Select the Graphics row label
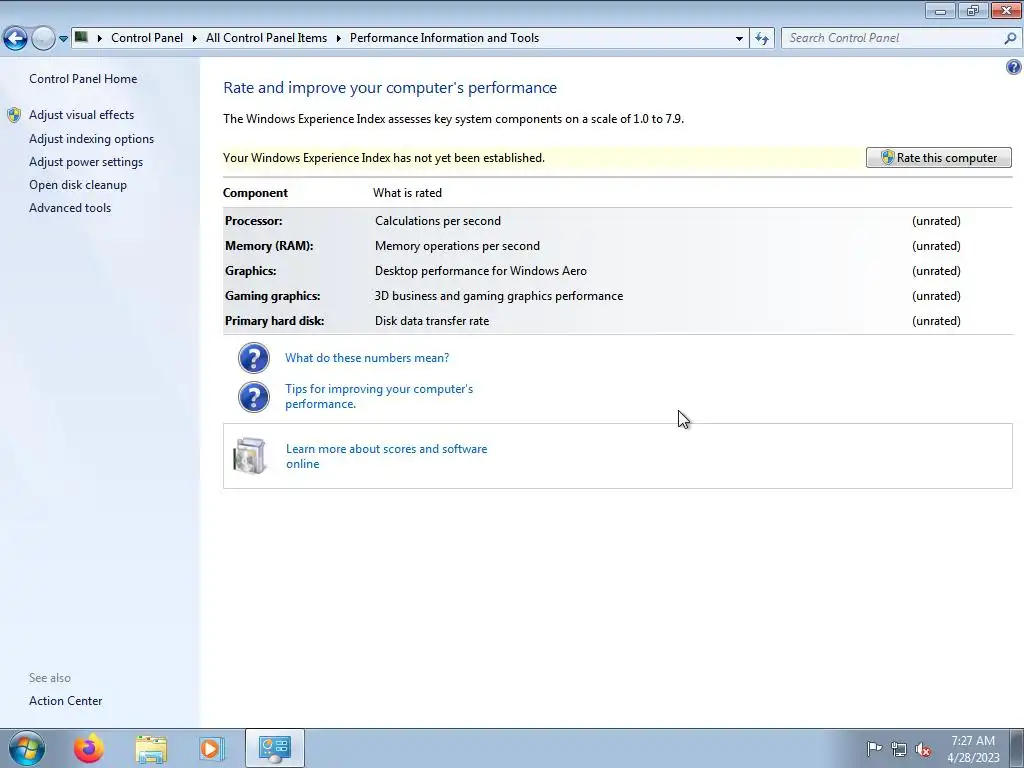The image size is (1024, 768). 250,271
